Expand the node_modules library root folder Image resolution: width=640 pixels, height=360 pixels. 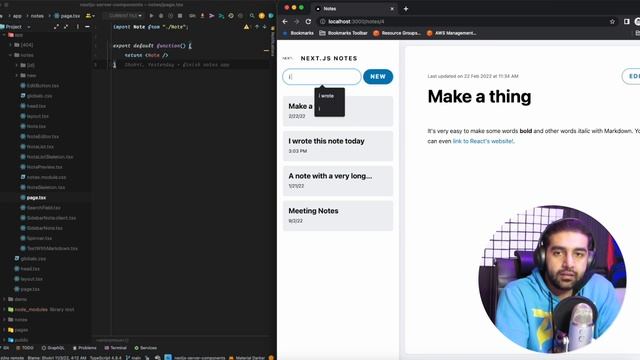click(4, 309)
